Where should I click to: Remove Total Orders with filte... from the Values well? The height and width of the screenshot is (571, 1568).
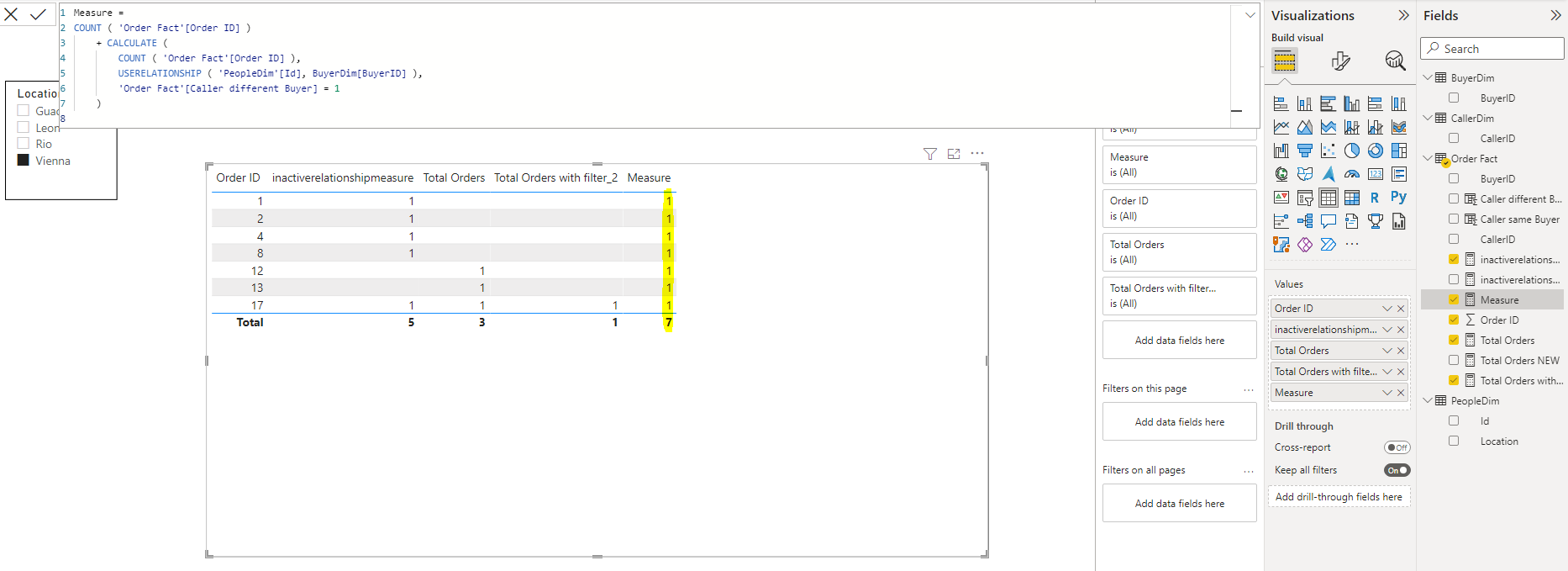pos(1401,372)
